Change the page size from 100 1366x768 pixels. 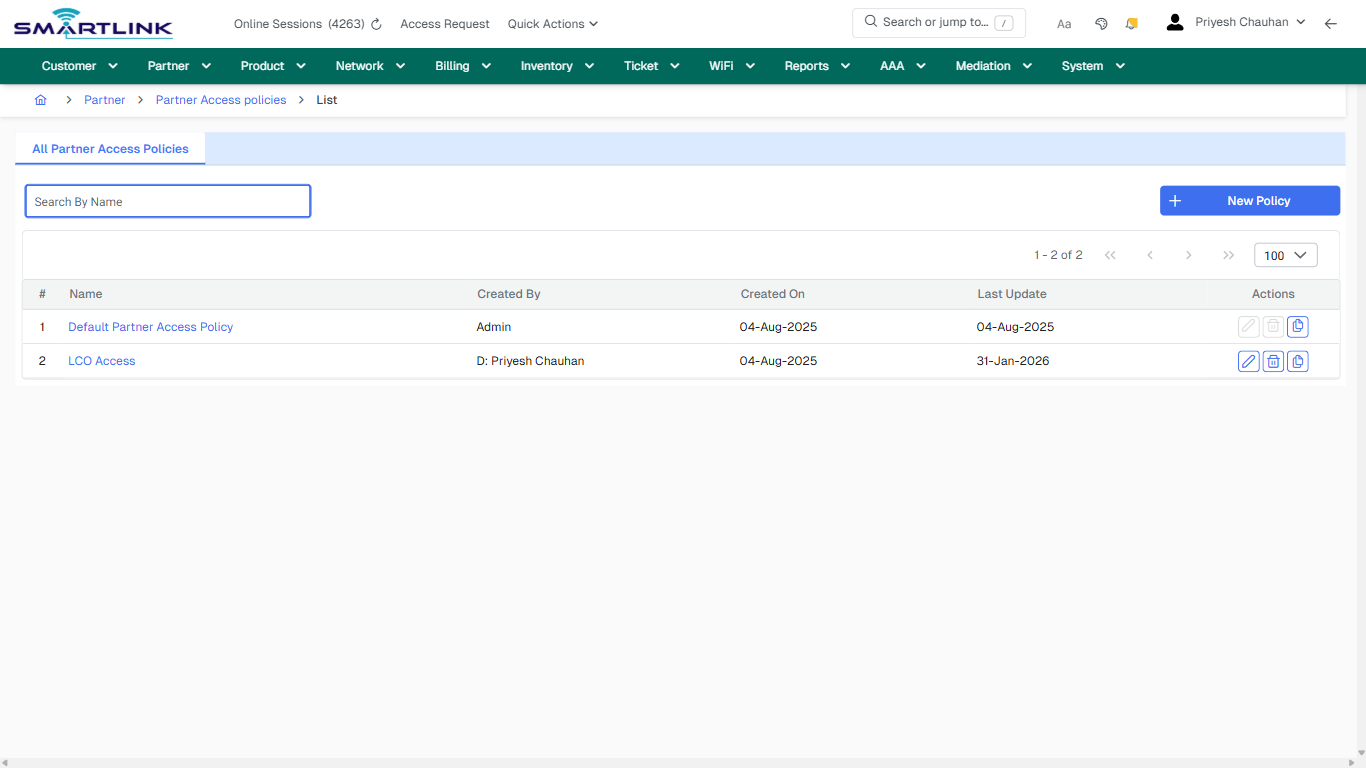point(1285,255)
